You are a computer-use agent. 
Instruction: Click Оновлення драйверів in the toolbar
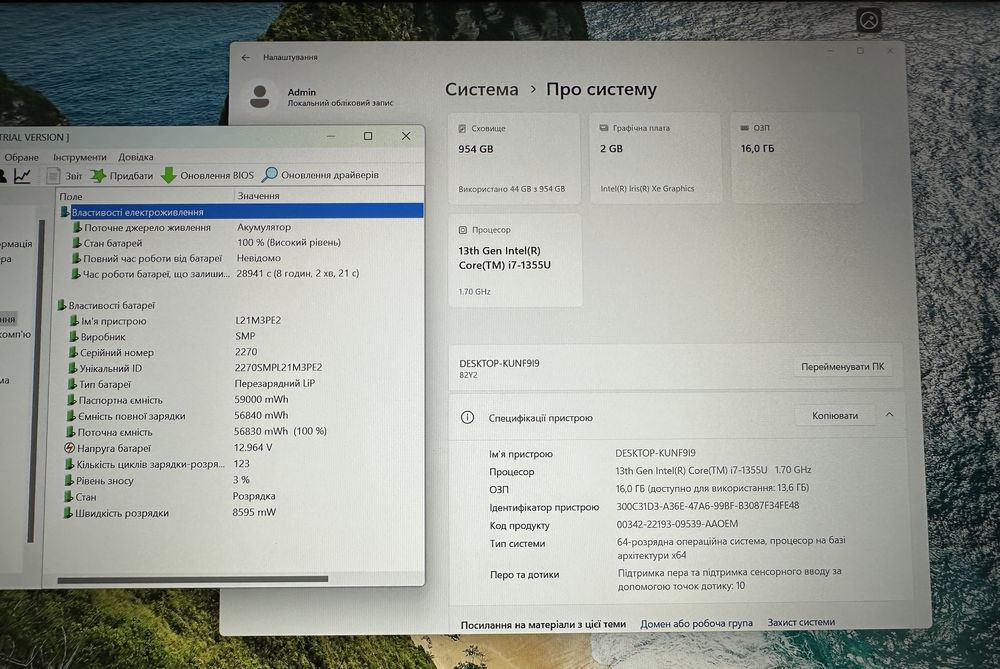point(320,174)
